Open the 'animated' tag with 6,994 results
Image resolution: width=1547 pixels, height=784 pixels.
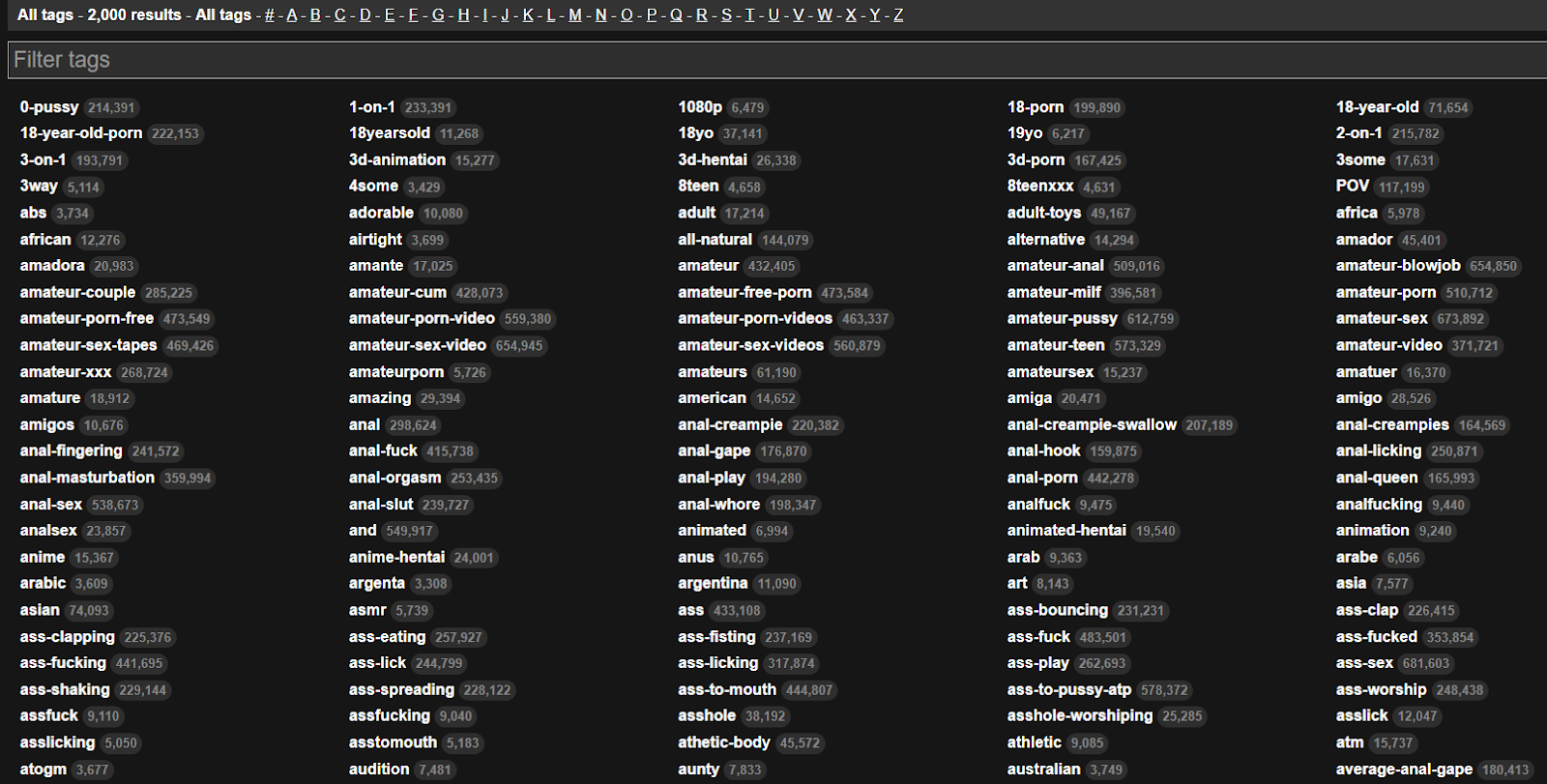(x=712, y=531)
